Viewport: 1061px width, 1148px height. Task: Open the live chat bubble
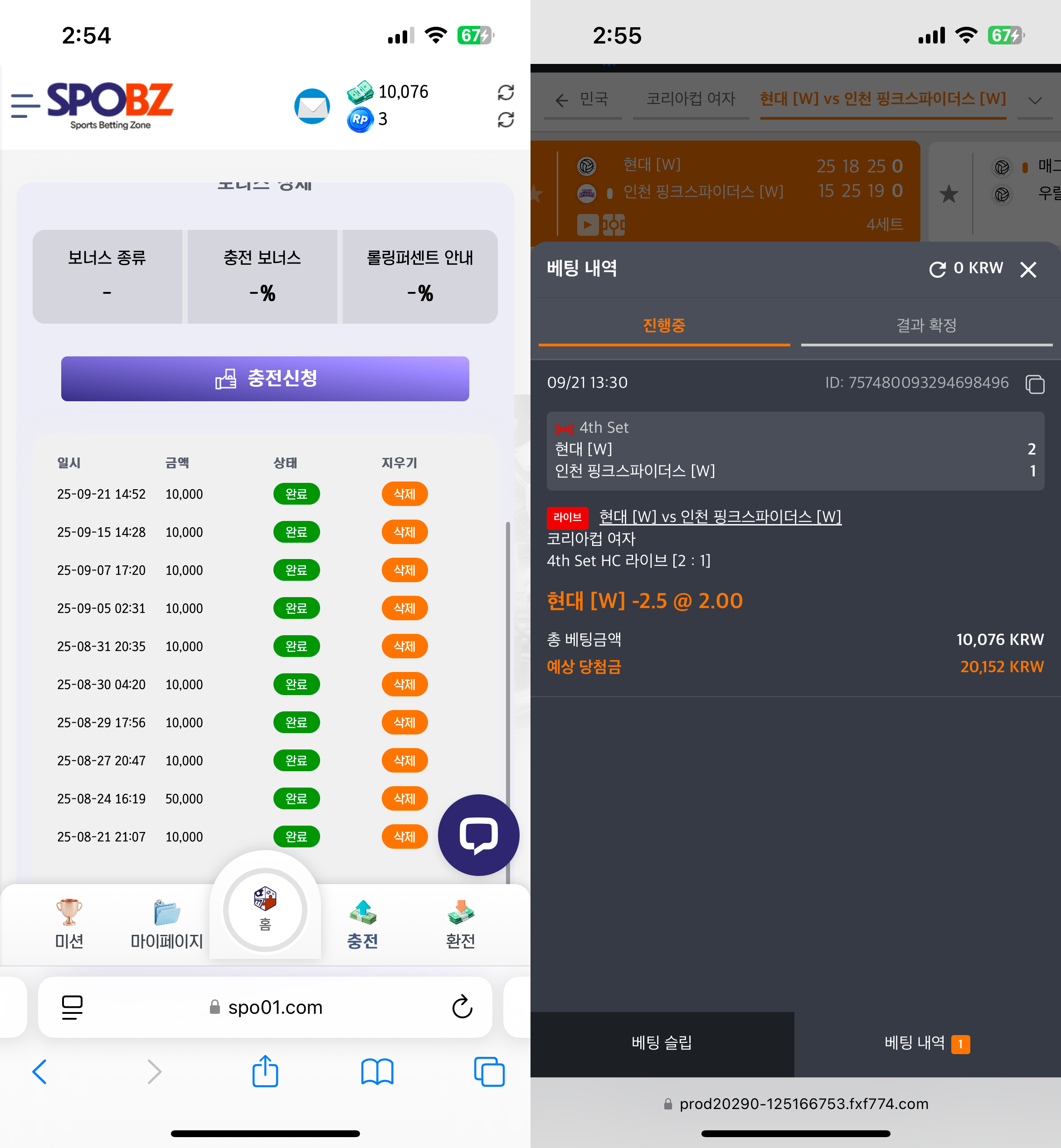tap(478, 835)
